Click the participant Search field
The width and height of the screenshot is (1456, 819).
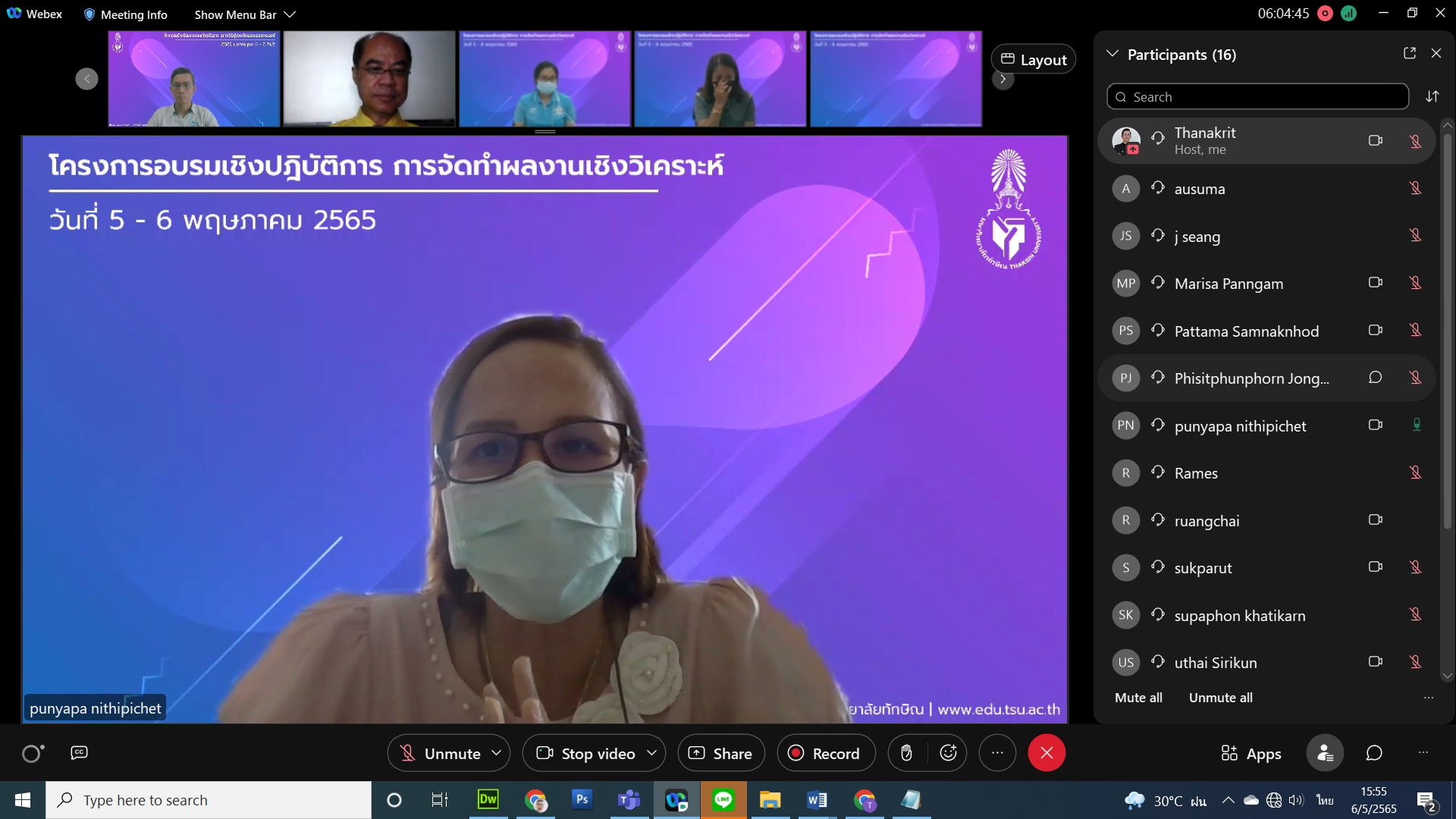1257,96
